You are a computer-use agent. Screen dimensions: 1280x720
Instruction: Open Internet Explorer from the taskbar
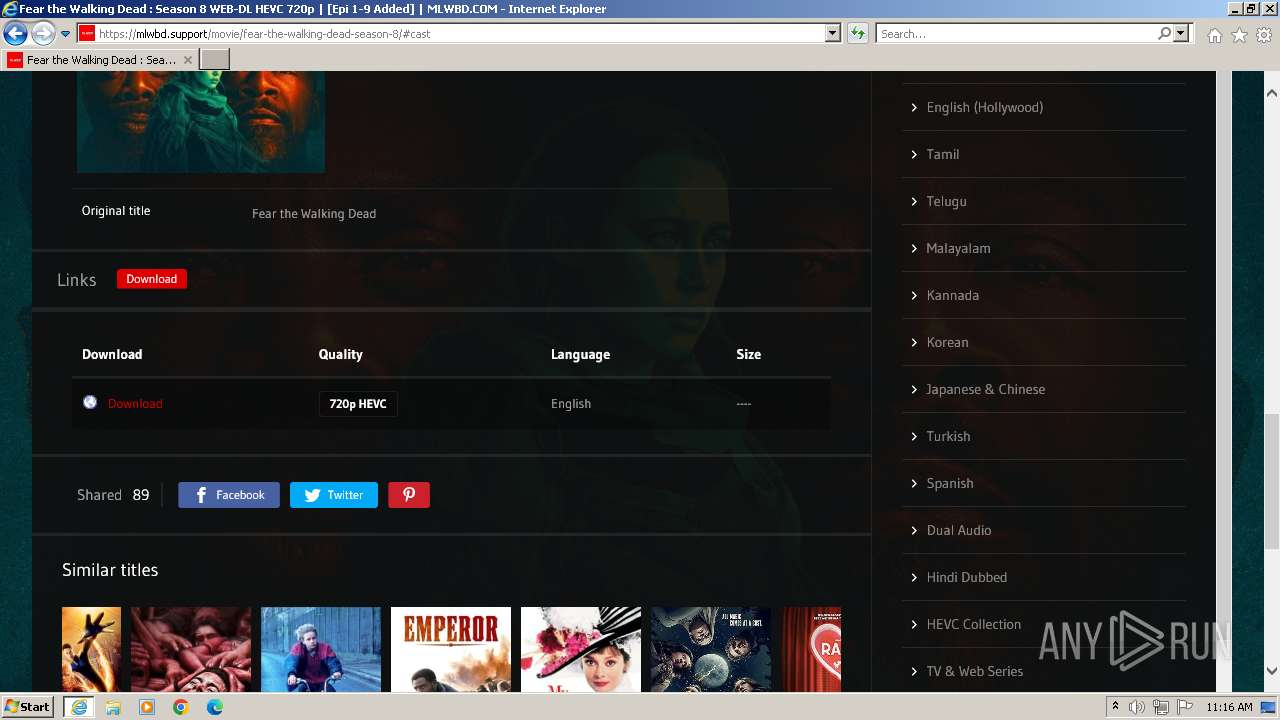[79, 707]
